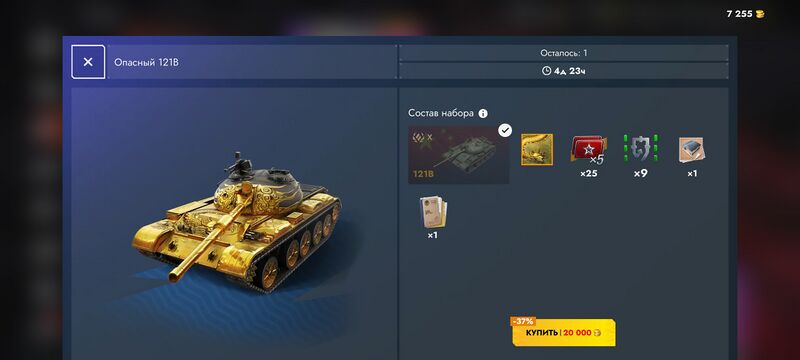Select the 121B tank thumbnail card
The width and height of the screenshot is (800, 360).
point(458,155)
